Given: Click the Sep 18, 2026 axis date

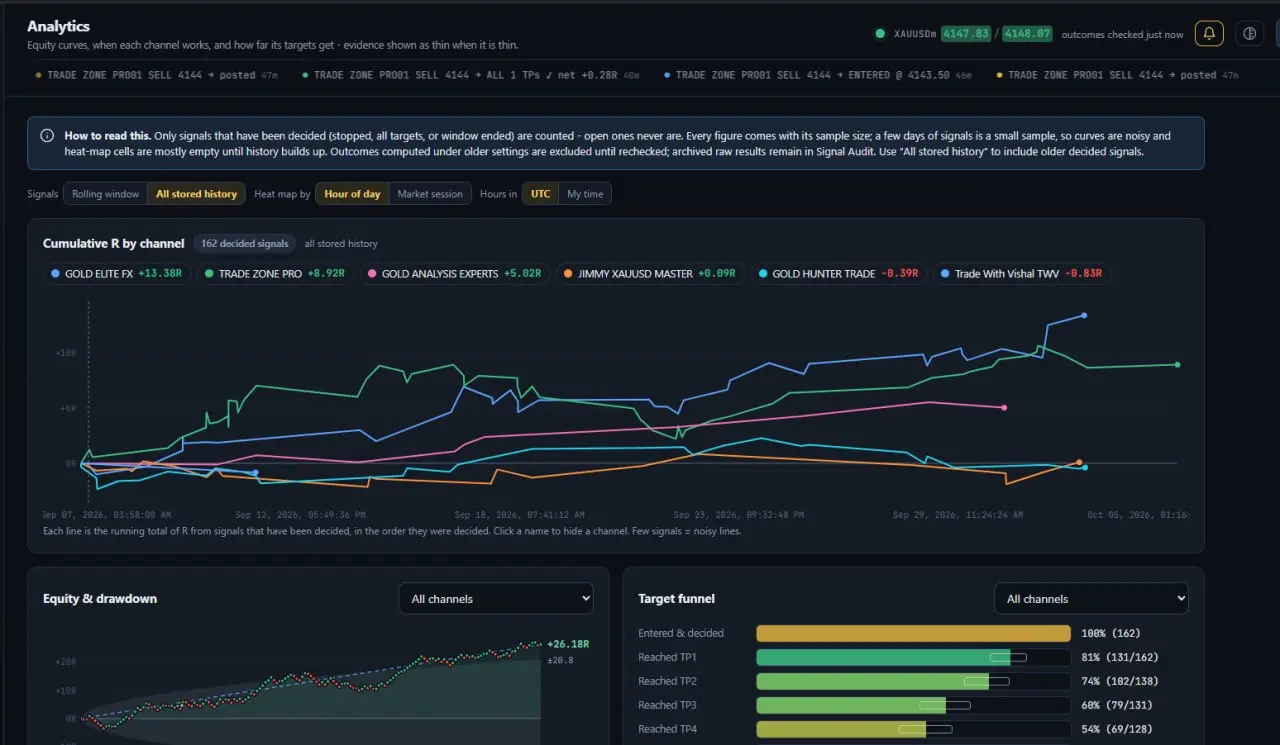Looking at the screenshot, I should tap(521, 515).
